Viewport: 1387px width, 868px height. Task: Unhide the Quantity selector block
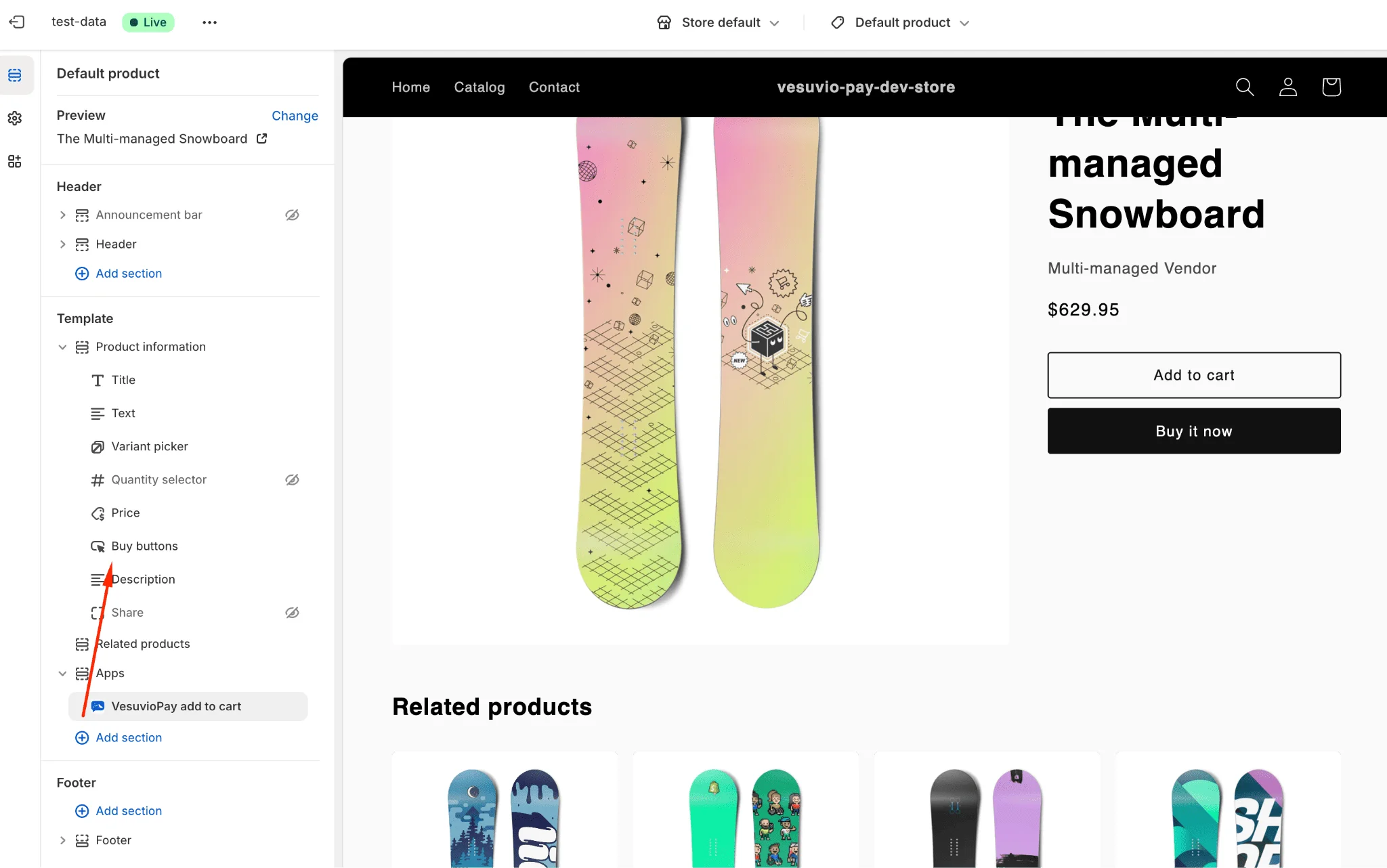[292, 480]
